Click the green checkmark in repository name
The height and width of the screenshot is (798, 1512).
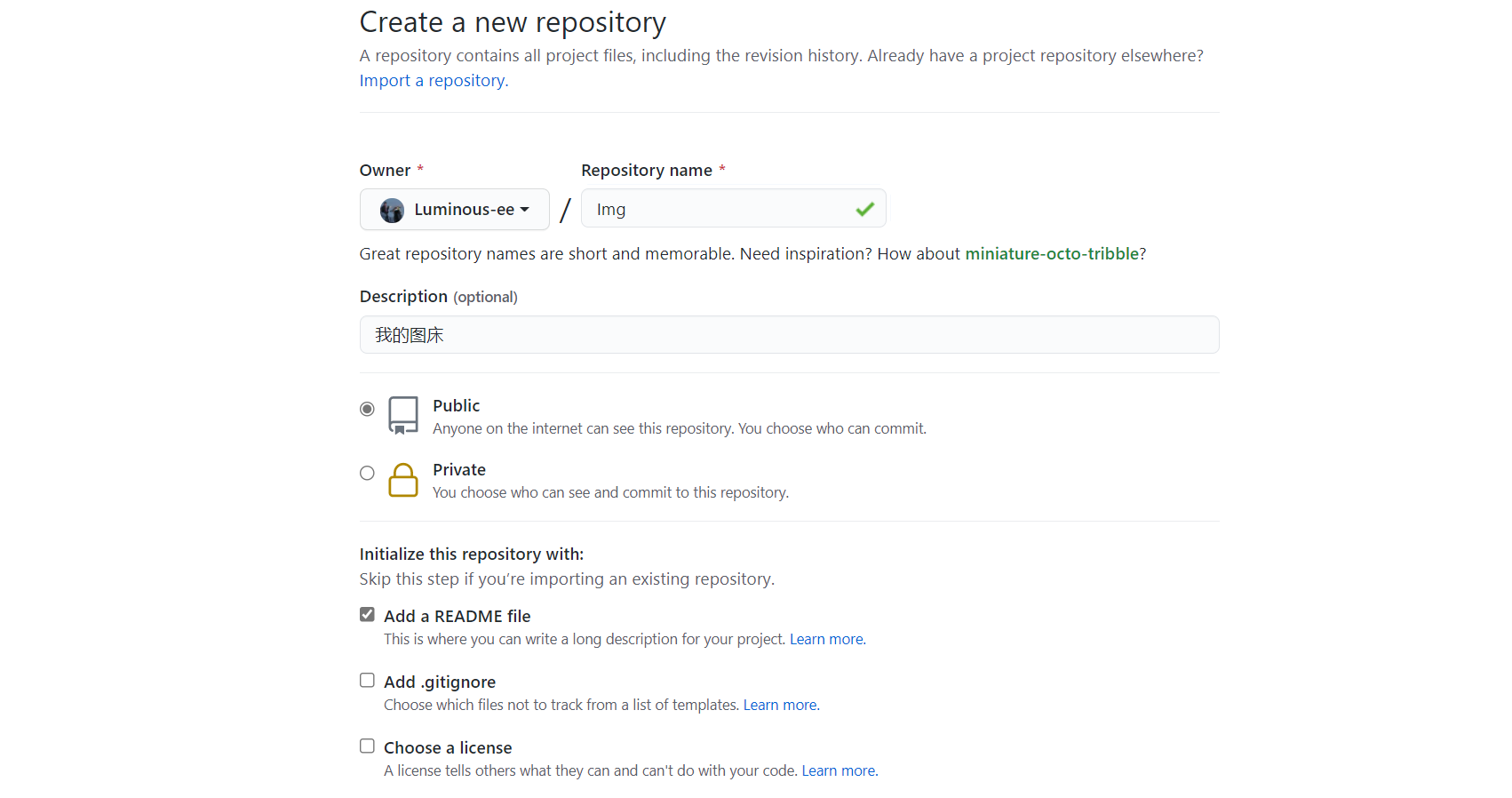pos(864,210)
